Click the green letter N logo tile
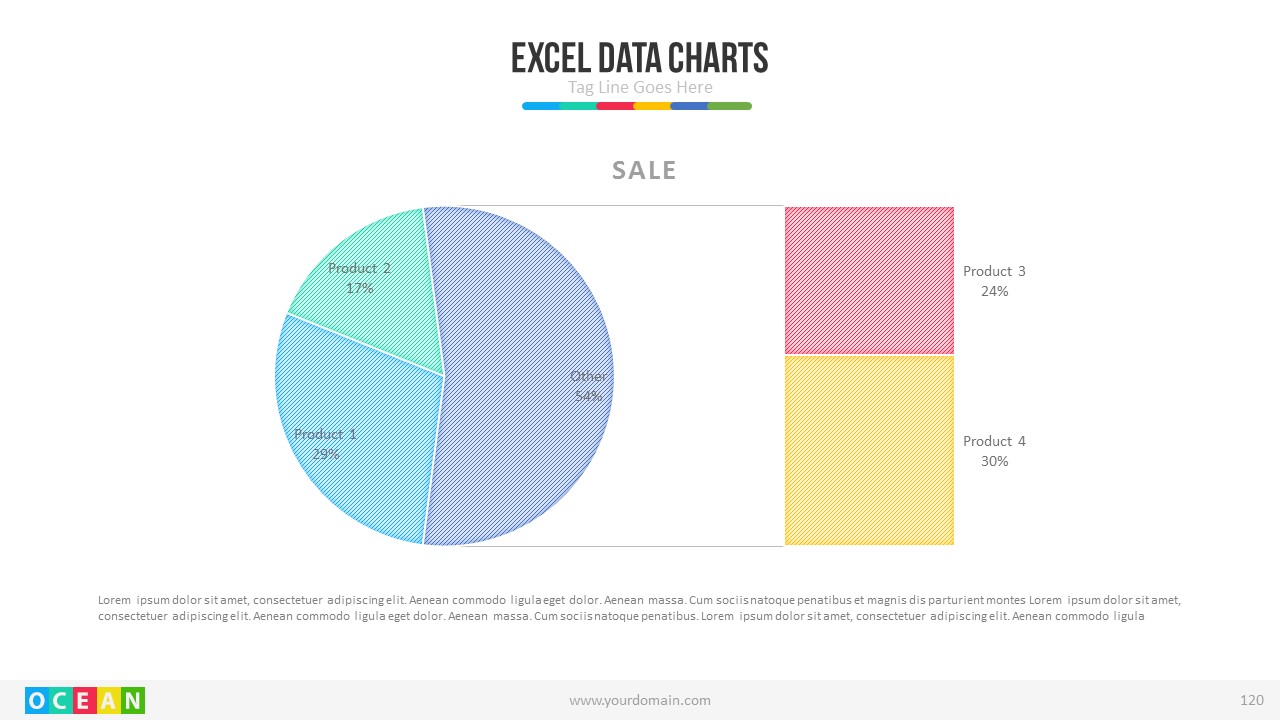Screen dimensions: 1280x720 pyautogui.click(x=133, y=700)
